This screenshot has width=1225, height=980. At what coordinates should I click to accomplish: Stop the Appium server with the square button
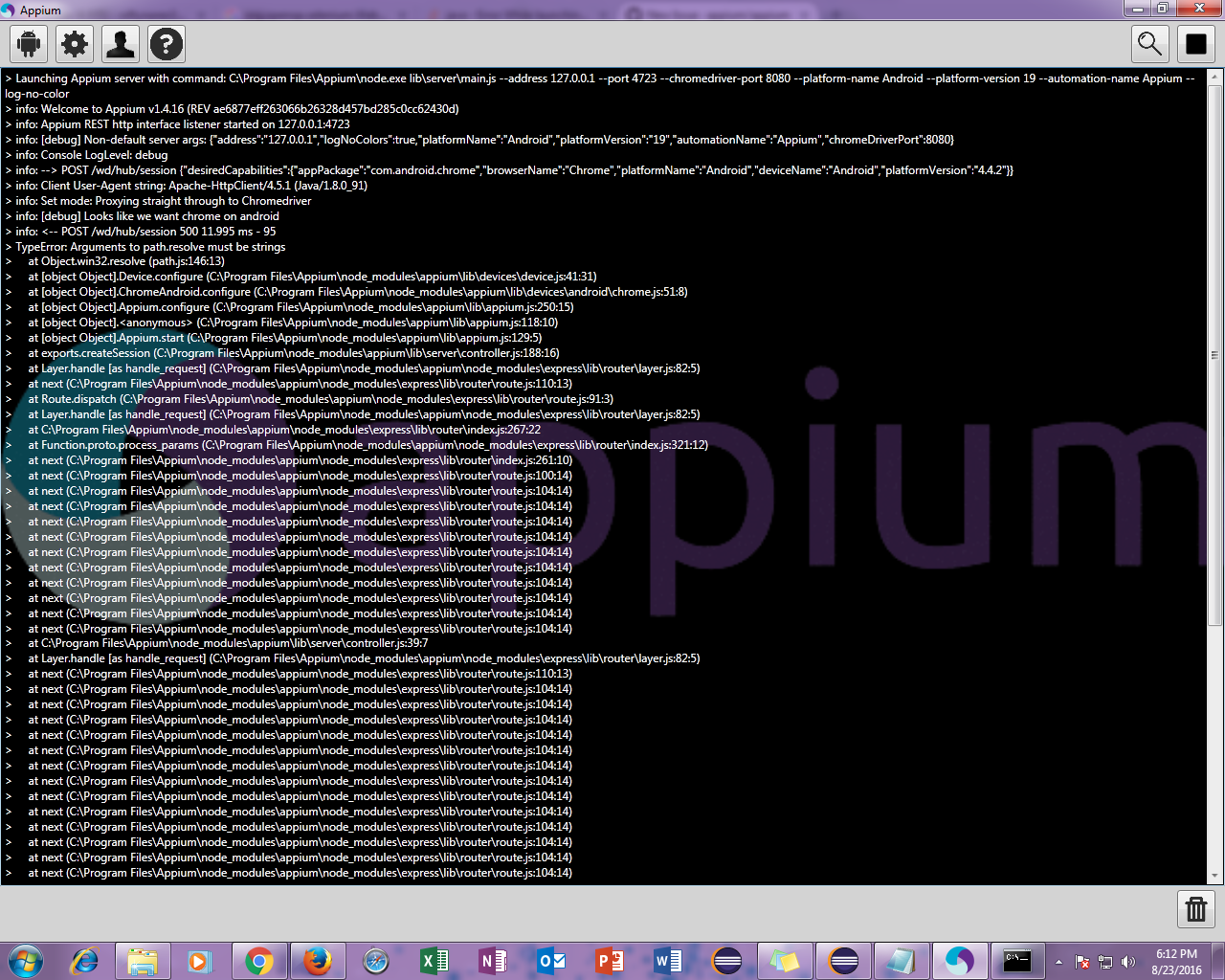1196,44
